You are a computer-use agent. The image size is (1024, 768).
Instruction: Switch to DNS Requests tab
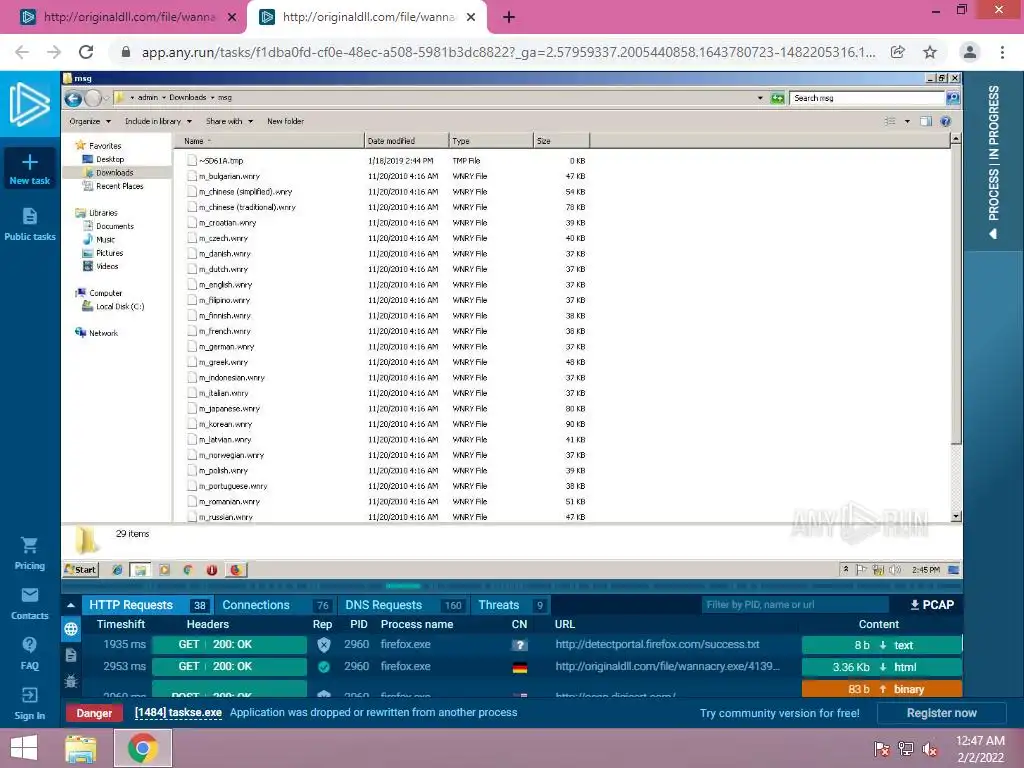403,605
